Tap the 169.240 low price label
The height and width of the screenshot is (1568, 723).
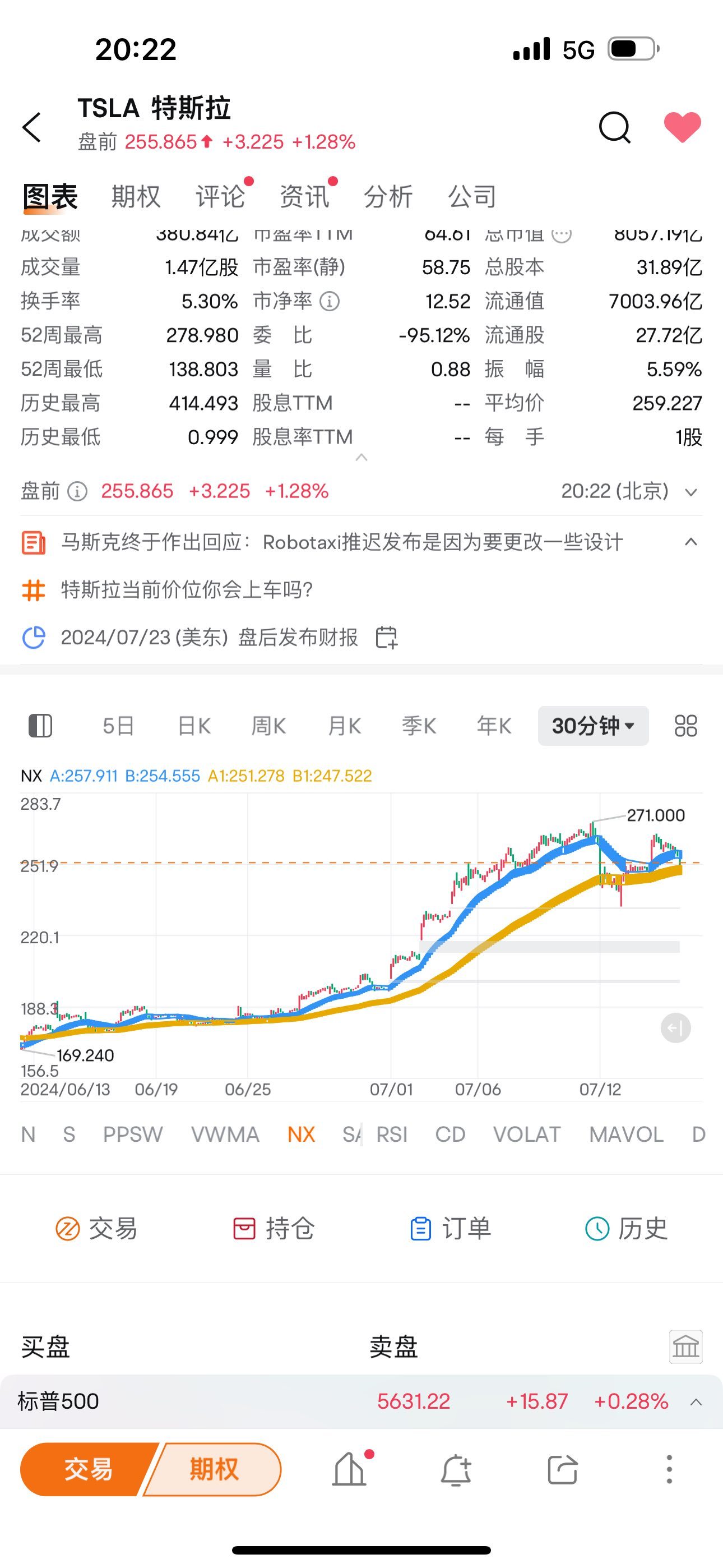point(85,1055)
